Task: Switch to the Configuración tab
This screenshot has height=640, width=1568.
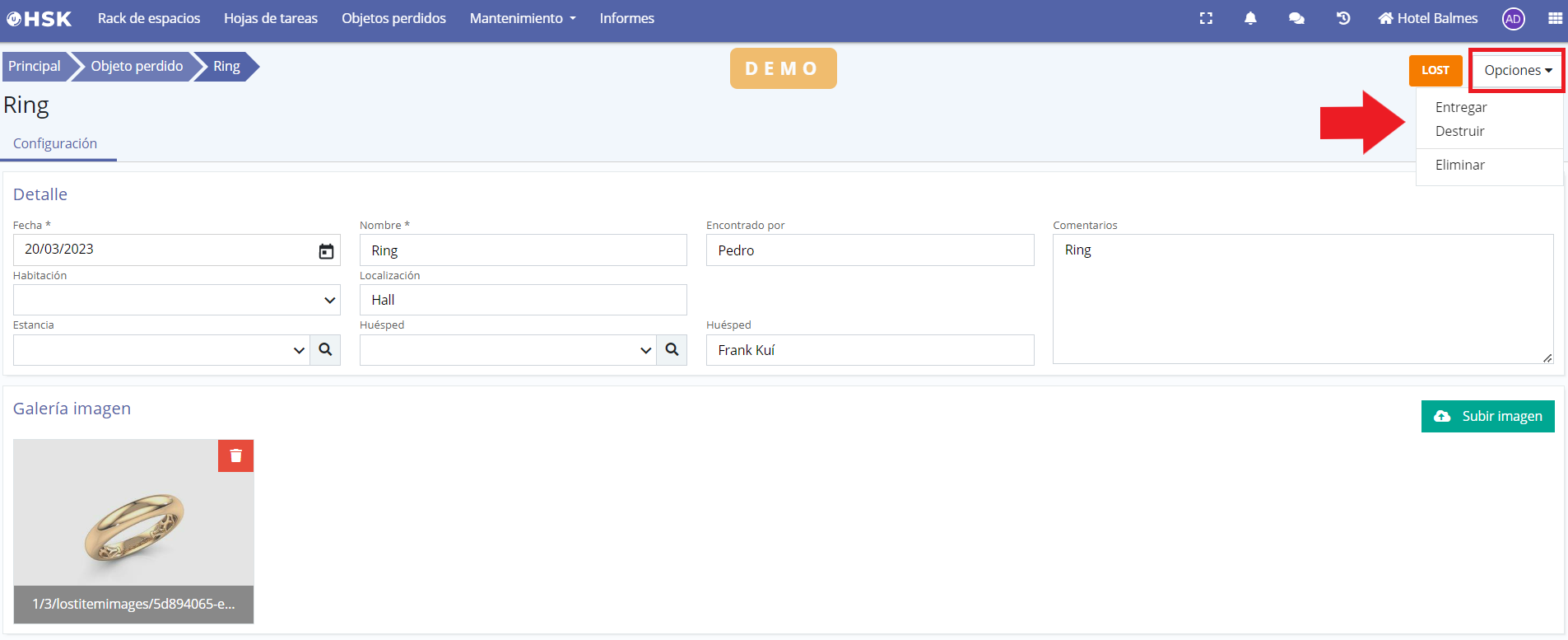Action: pos(55,143)
